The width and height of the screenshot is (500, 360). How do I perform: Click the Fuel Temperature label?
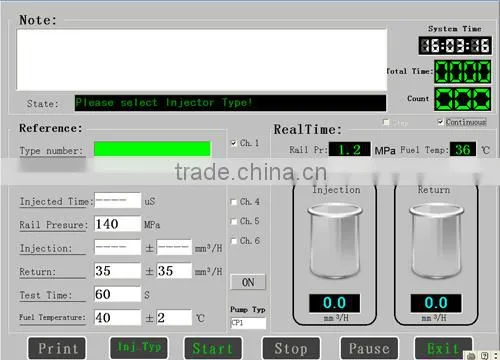click(52, 317)
